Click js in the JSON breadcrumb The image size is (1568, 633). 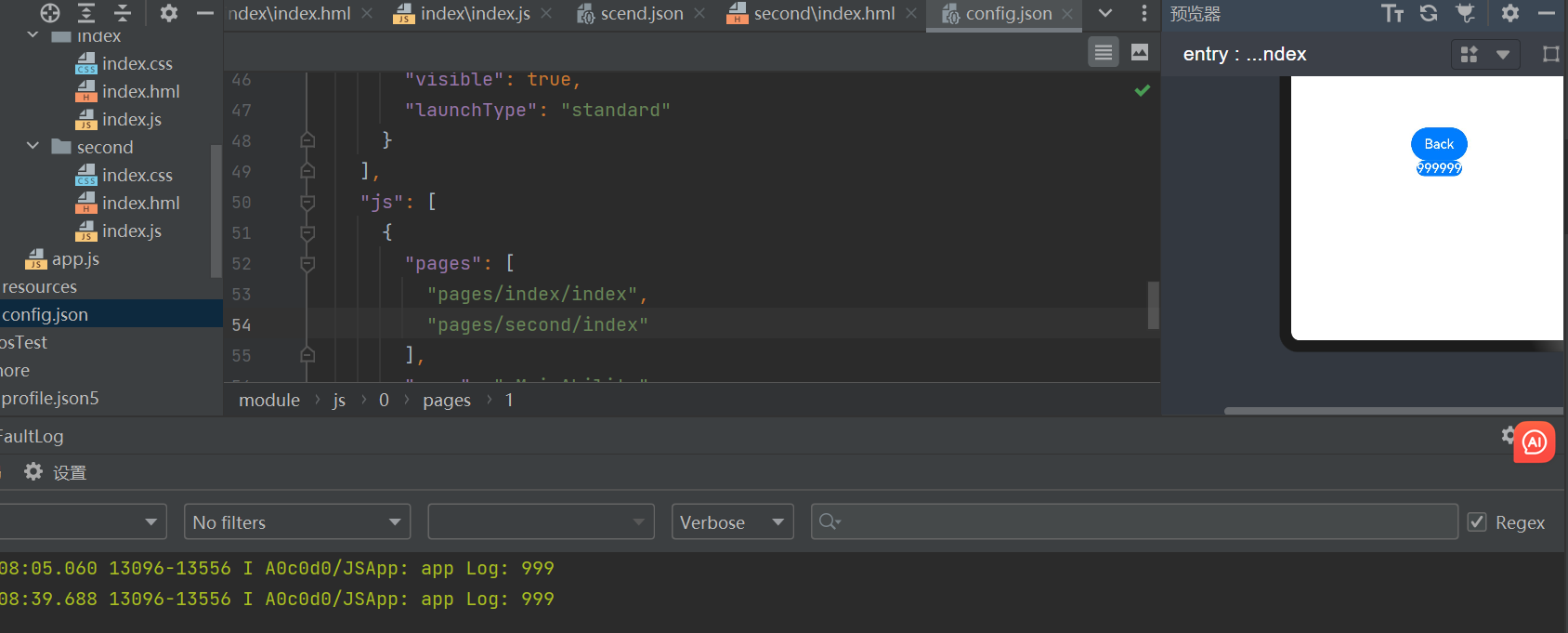coord(339,400)
